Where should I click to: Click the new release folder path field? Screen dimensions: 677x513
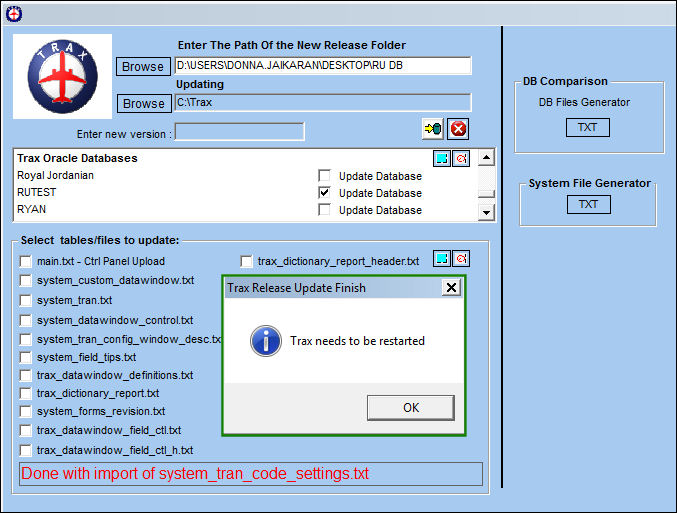[x=323, y=66]
